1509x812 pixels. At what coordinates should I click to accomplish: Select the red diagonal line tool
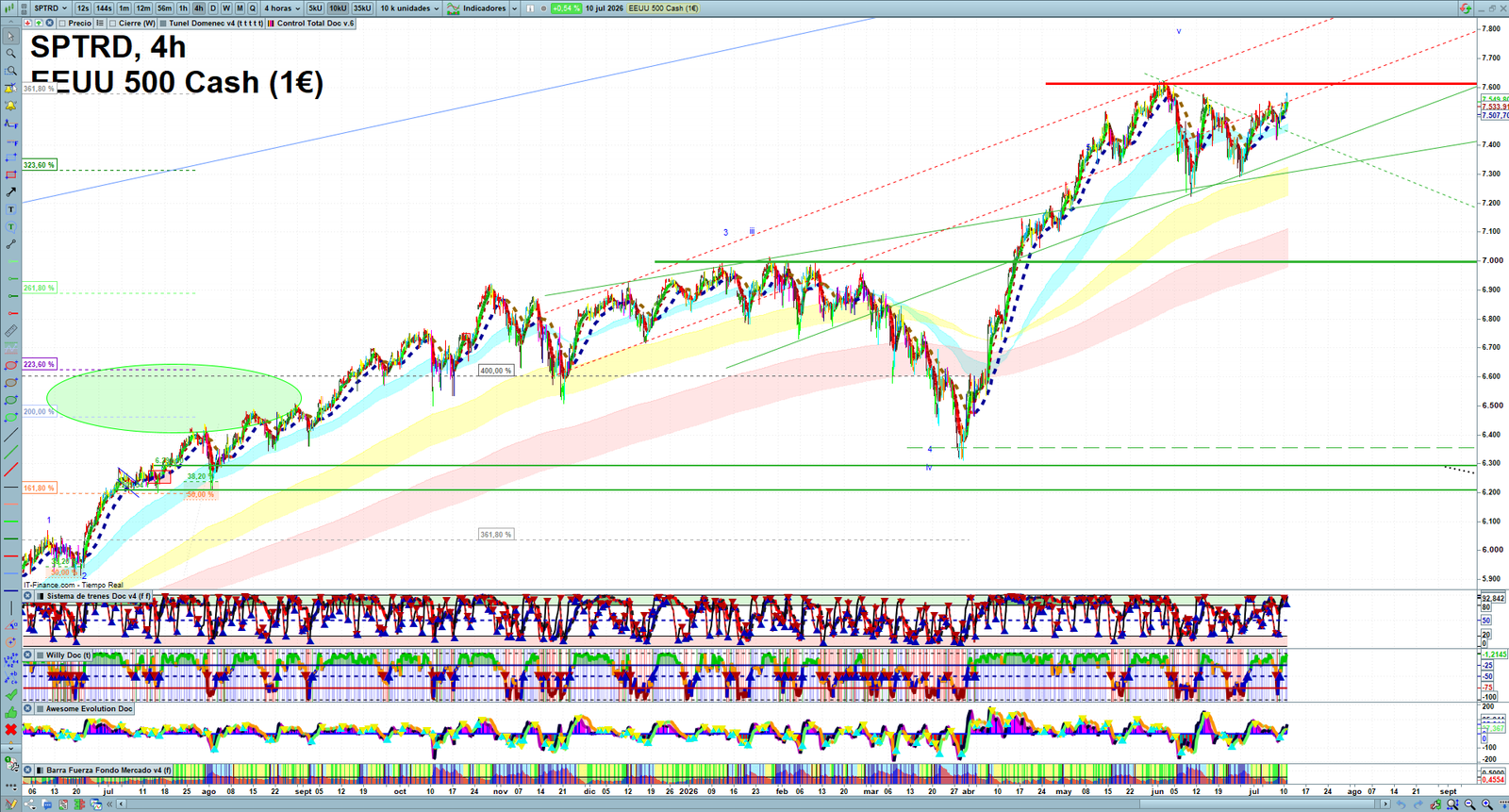(x=10, y=469)
